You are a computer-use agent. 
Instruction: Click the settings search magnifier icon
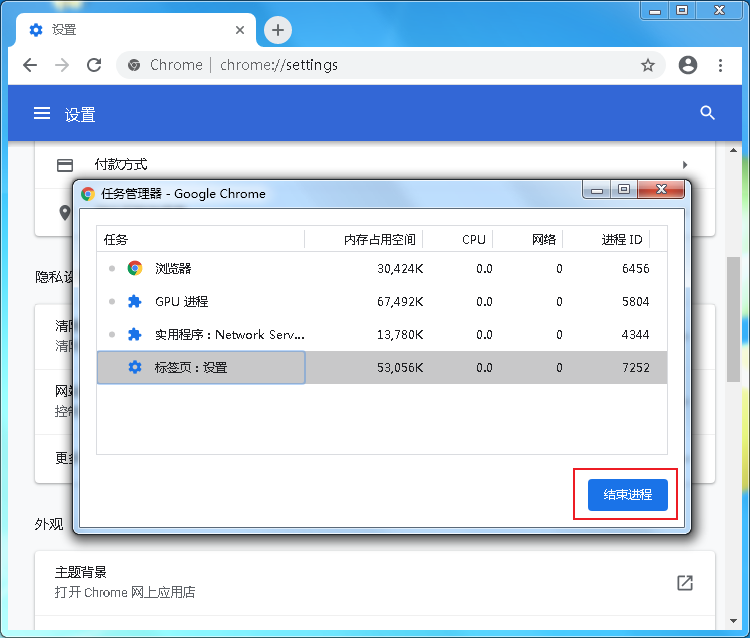pos(707,113)
